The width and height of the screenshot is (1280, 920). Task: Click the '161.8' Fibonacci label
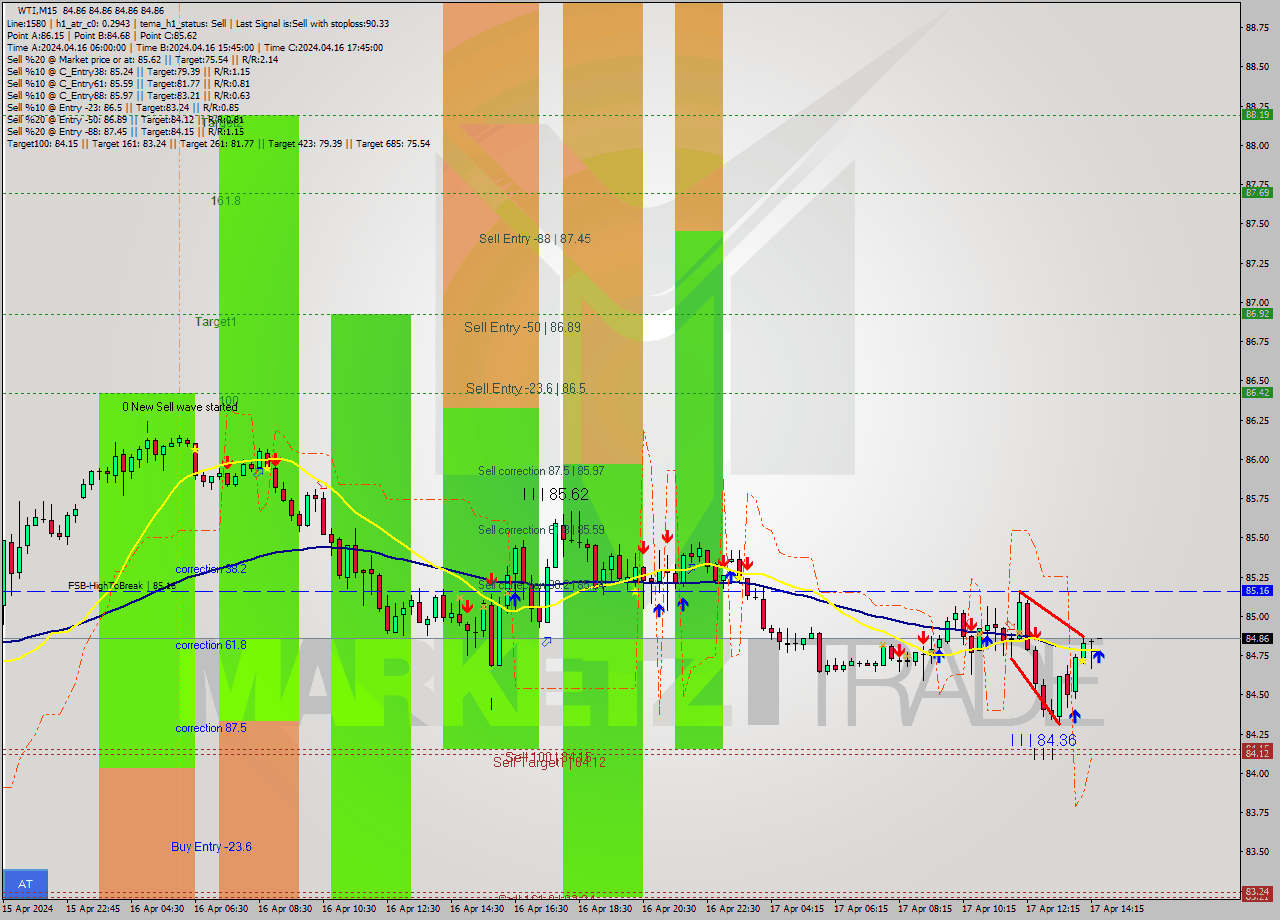(225, 200)
